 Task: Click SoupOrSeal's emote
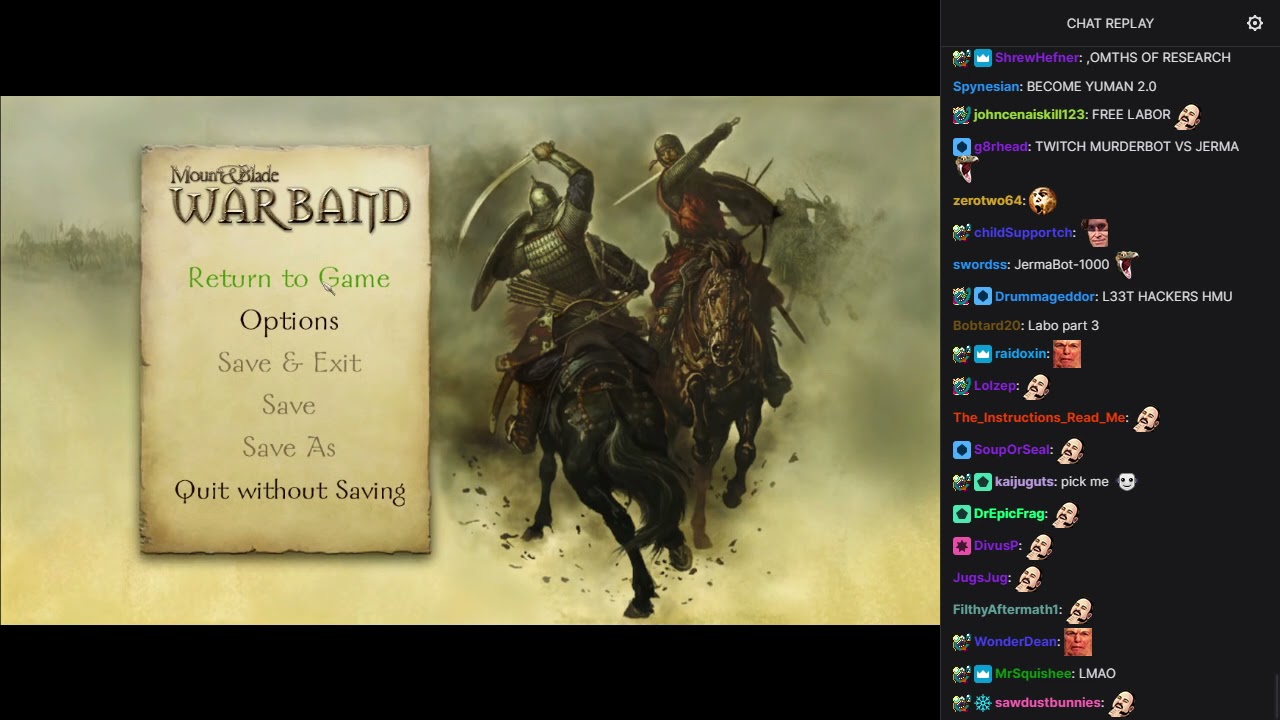pyautogui.click(x=1071, y=451)
